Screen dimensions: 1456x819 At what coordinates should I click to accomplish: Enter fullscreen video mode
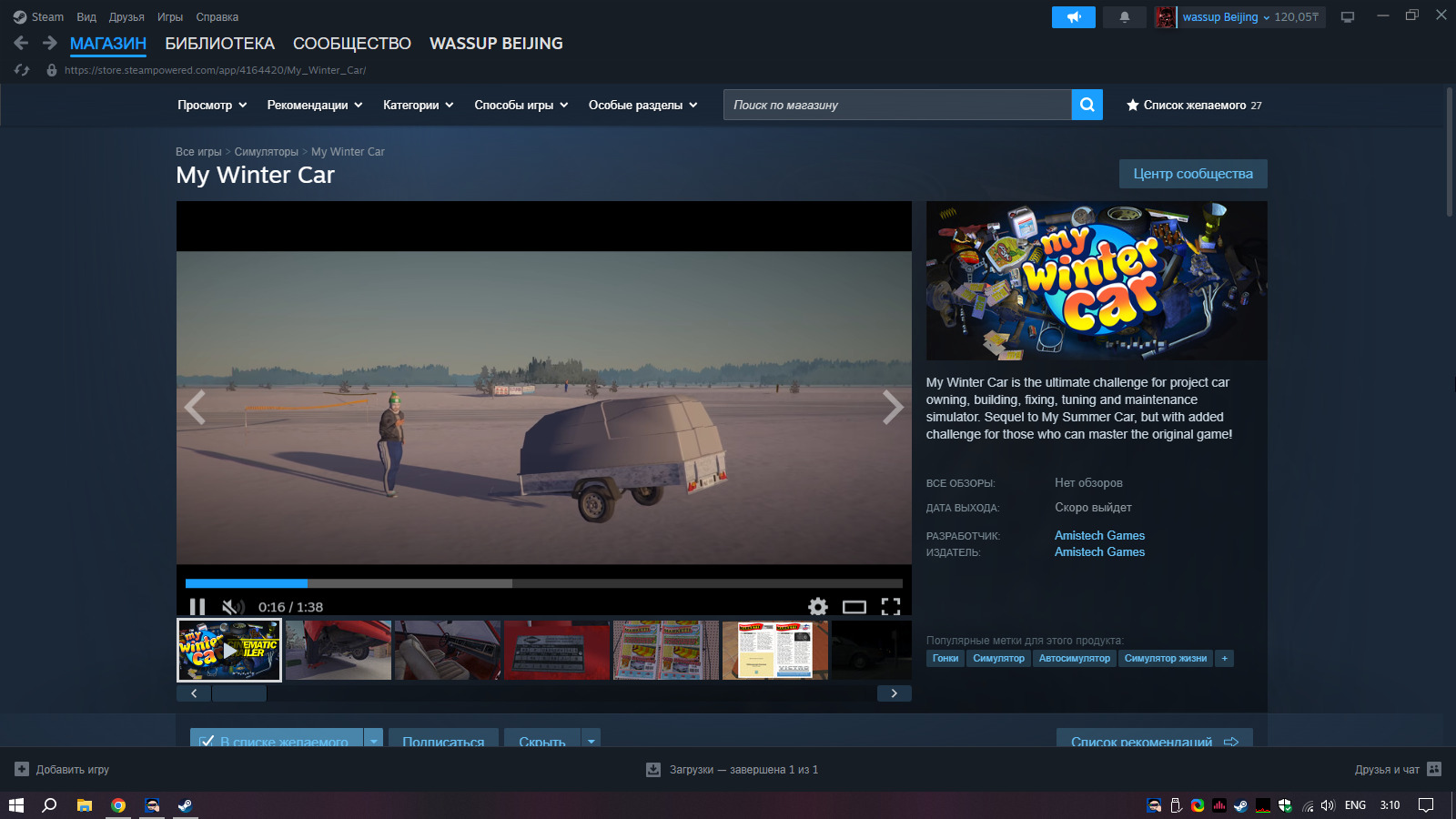(x=891, y=607)
